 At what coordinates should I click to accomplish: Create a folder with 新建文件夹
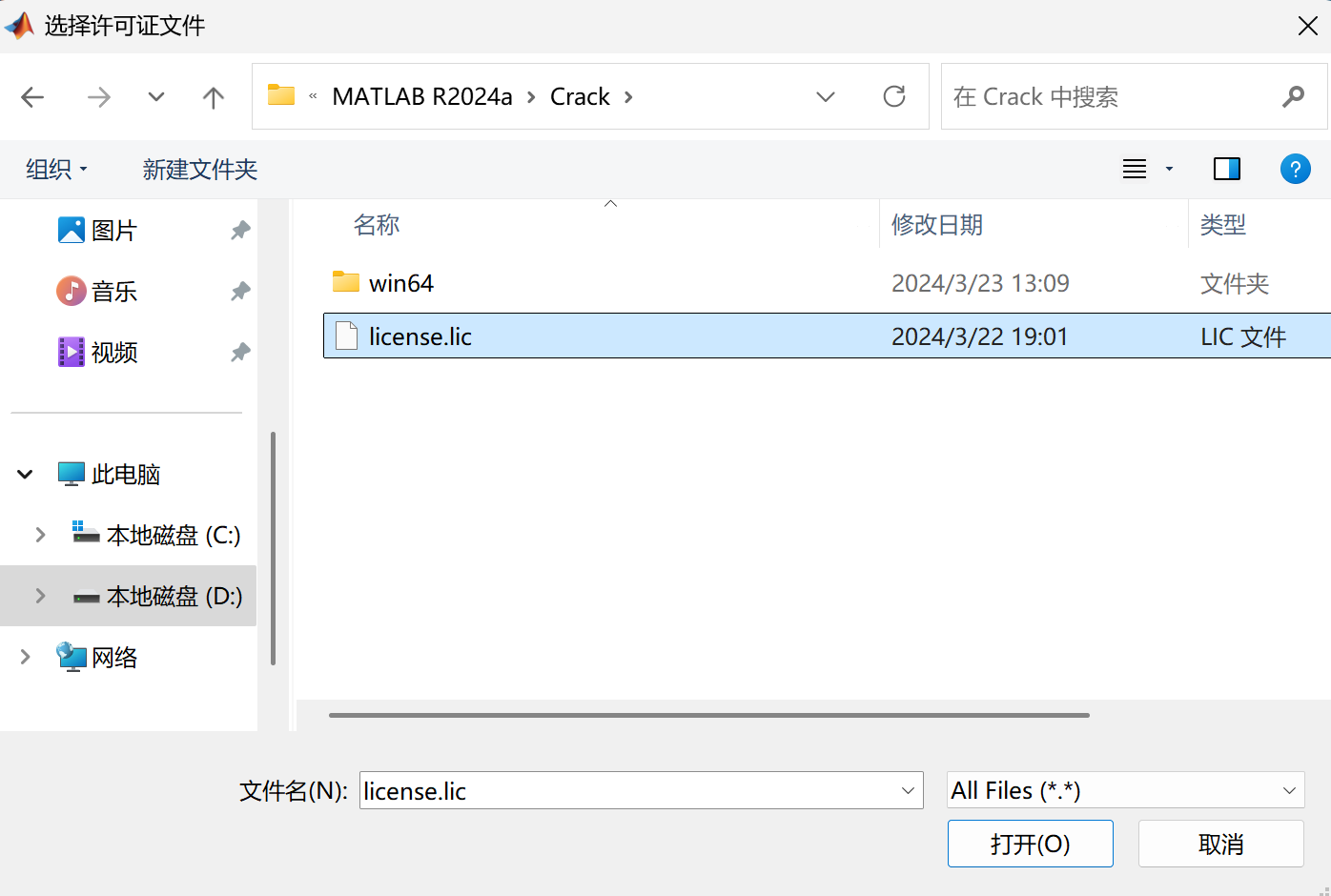coord(199,169)
